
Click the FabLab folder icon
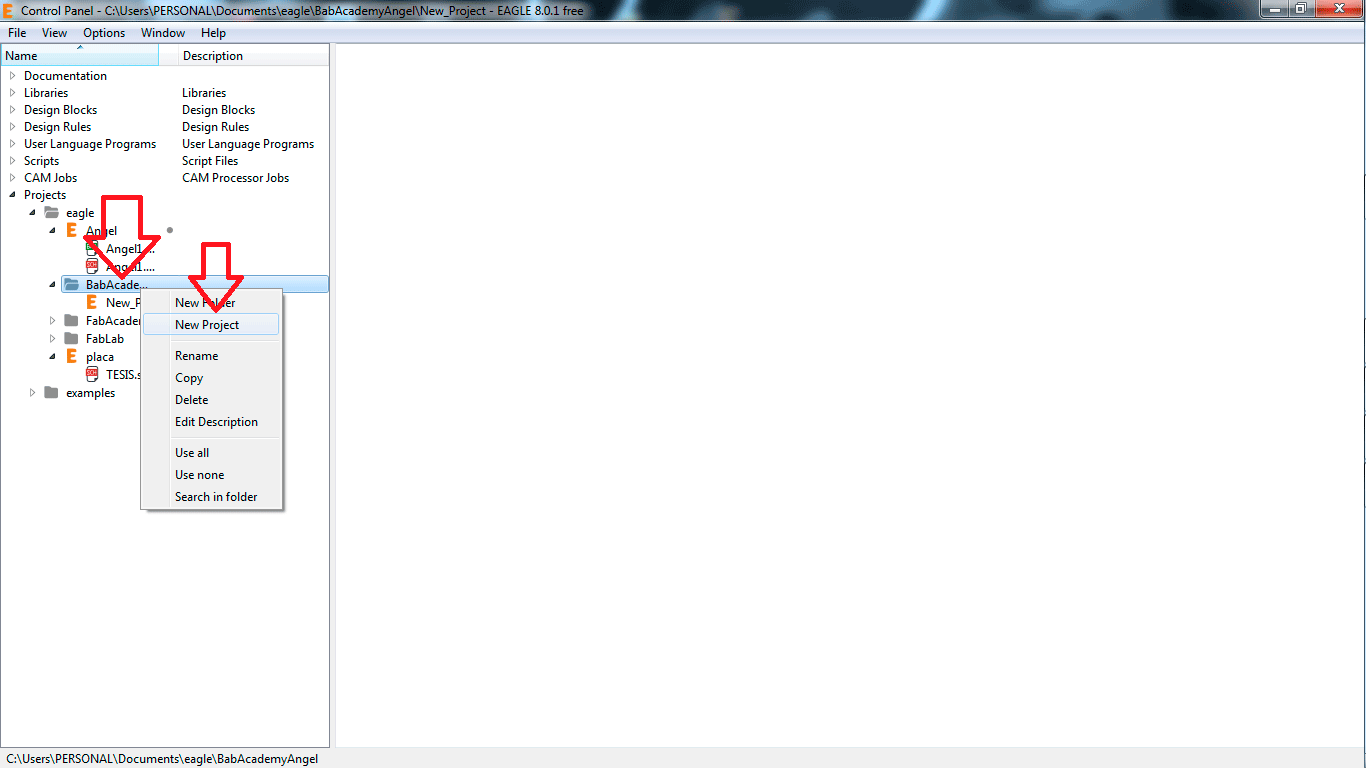click(x=71, y=339)
